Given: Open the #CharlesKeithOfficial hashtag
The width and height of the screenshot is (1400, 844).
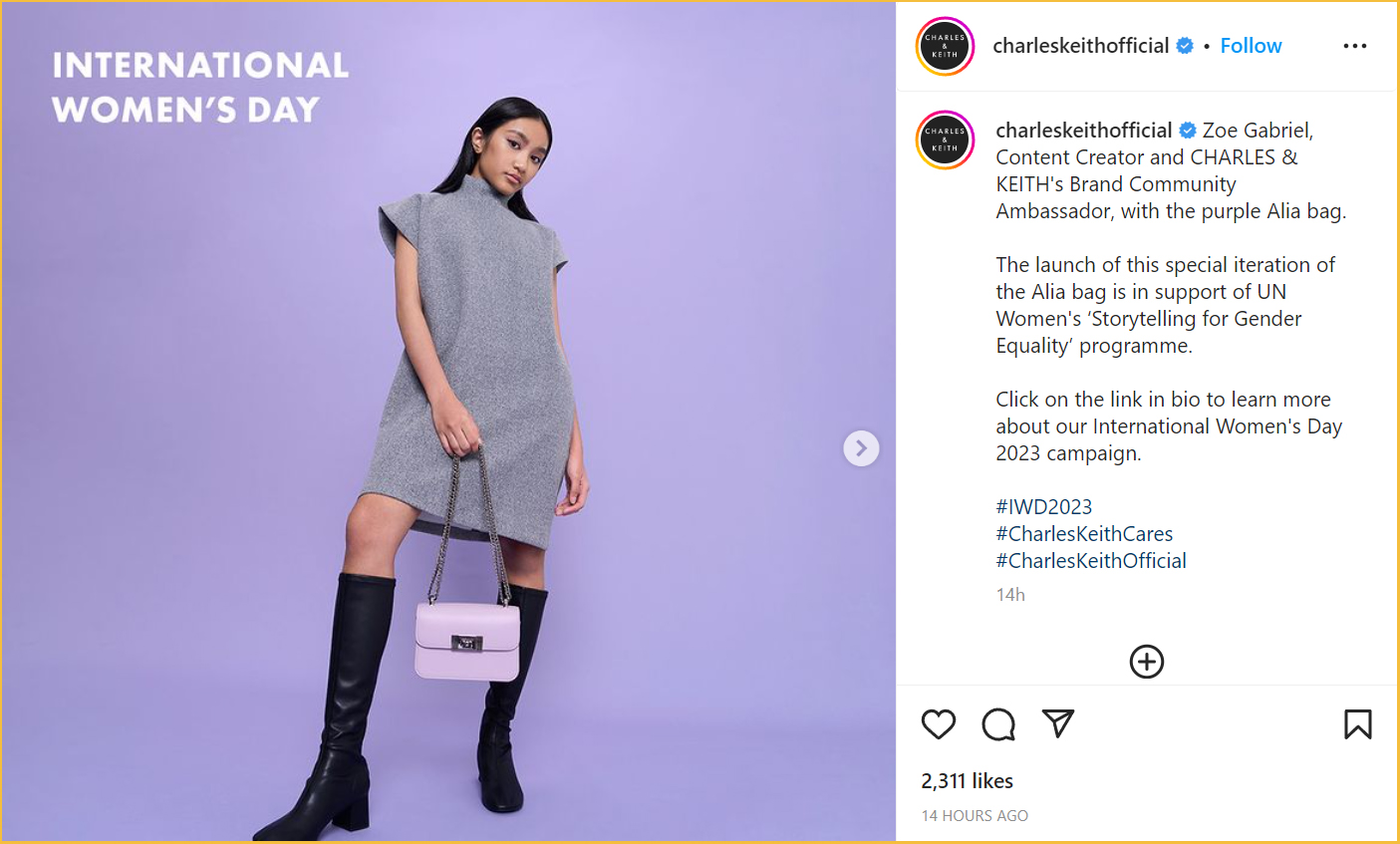Looking at the screenshot, I should [x=1091, y=561].
